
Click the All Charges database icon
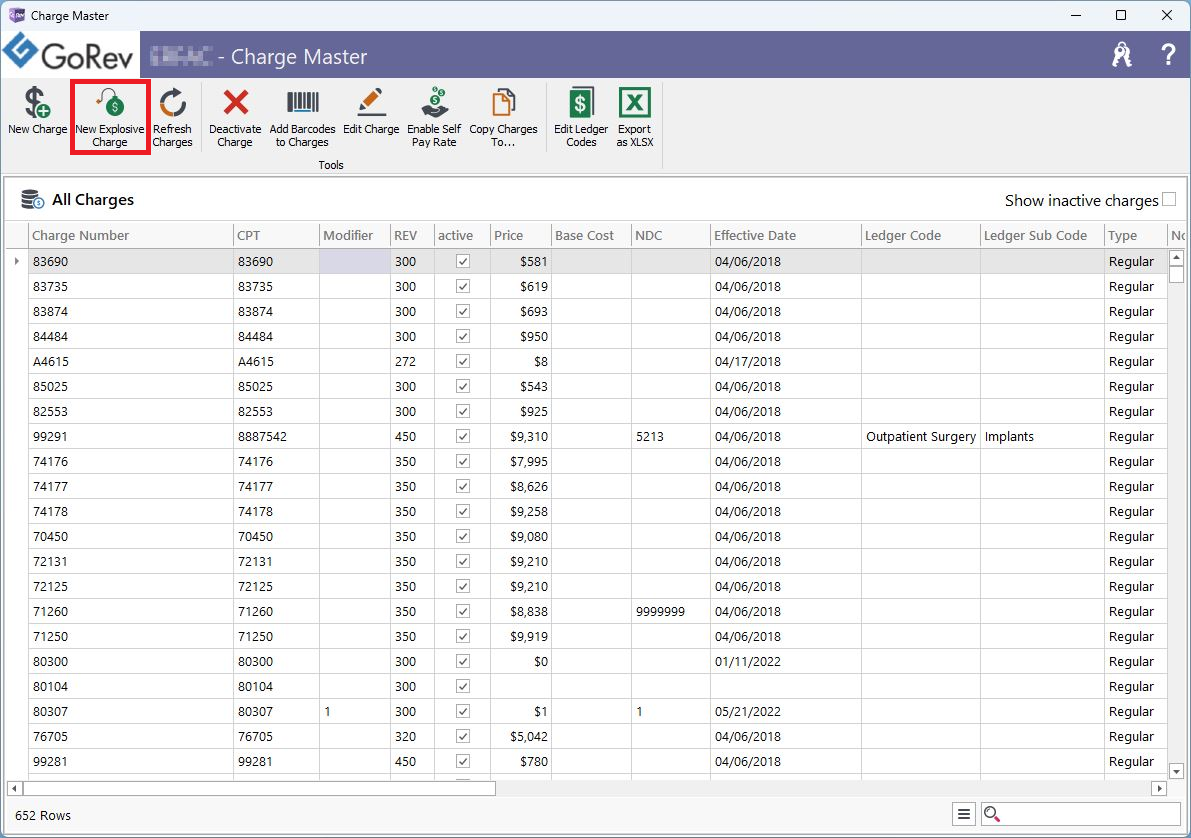click(x=32, y=200)
